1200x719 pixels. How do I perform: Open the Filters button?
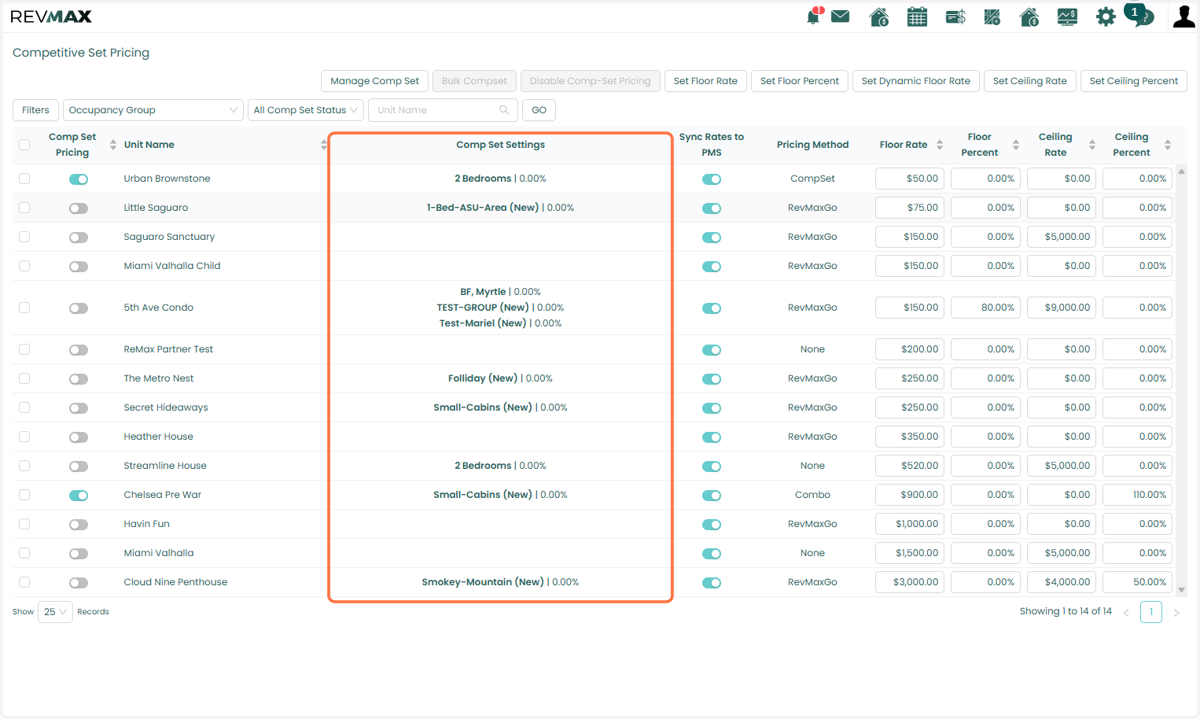click(x=35, y=110)
